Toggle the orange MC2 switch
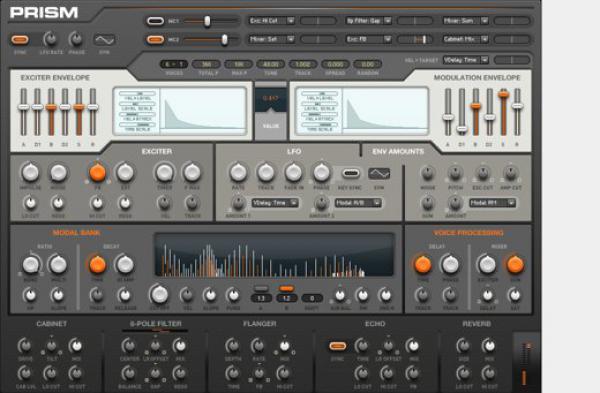The height and width of the screenshot is (393, 600). 155,39
